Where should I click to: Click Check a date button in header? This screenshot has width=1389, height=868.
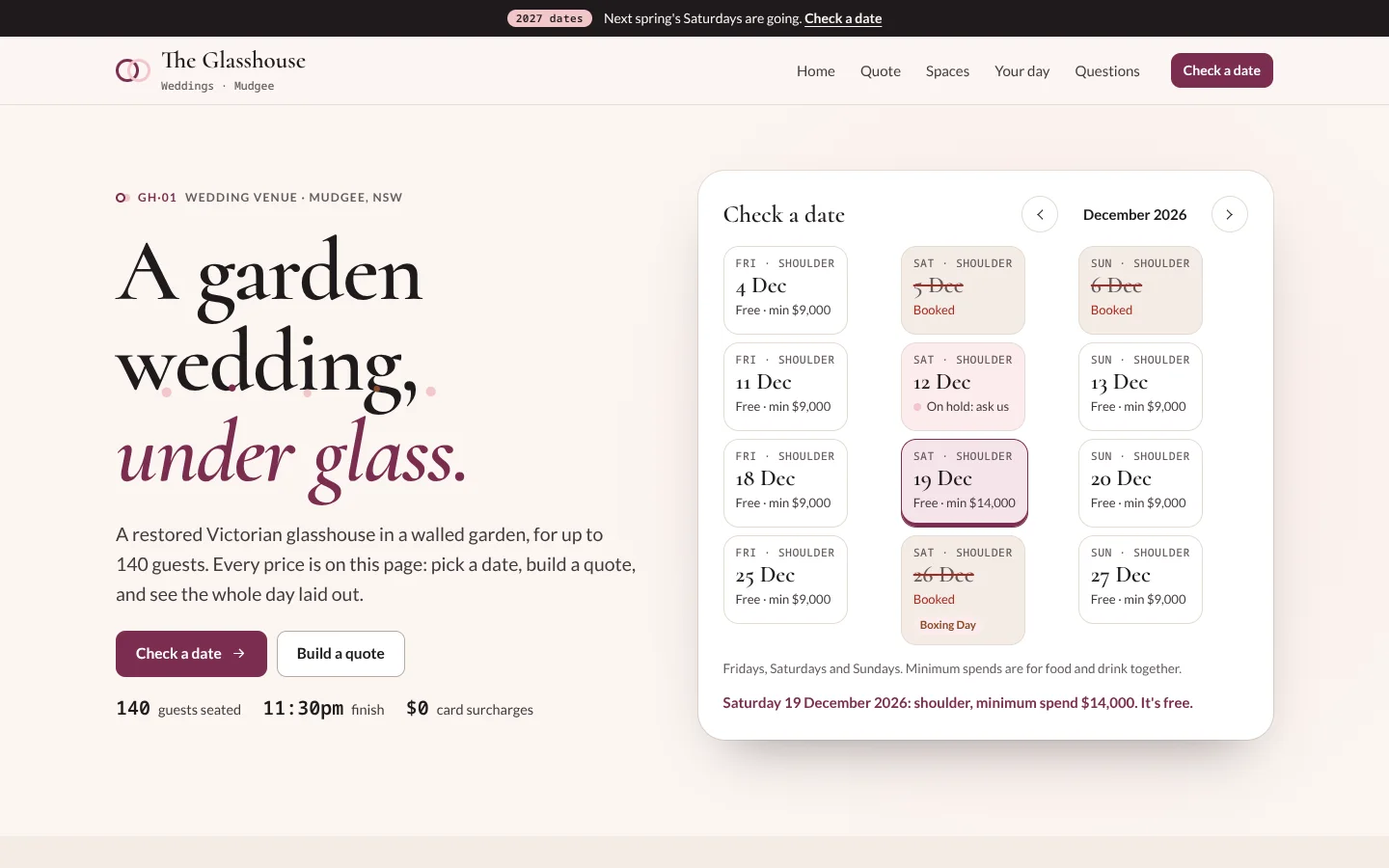tap(1222, 70)
